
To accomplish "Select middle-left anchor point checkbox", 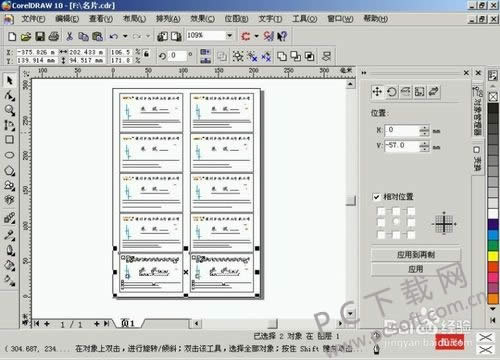I will (381, 222).
